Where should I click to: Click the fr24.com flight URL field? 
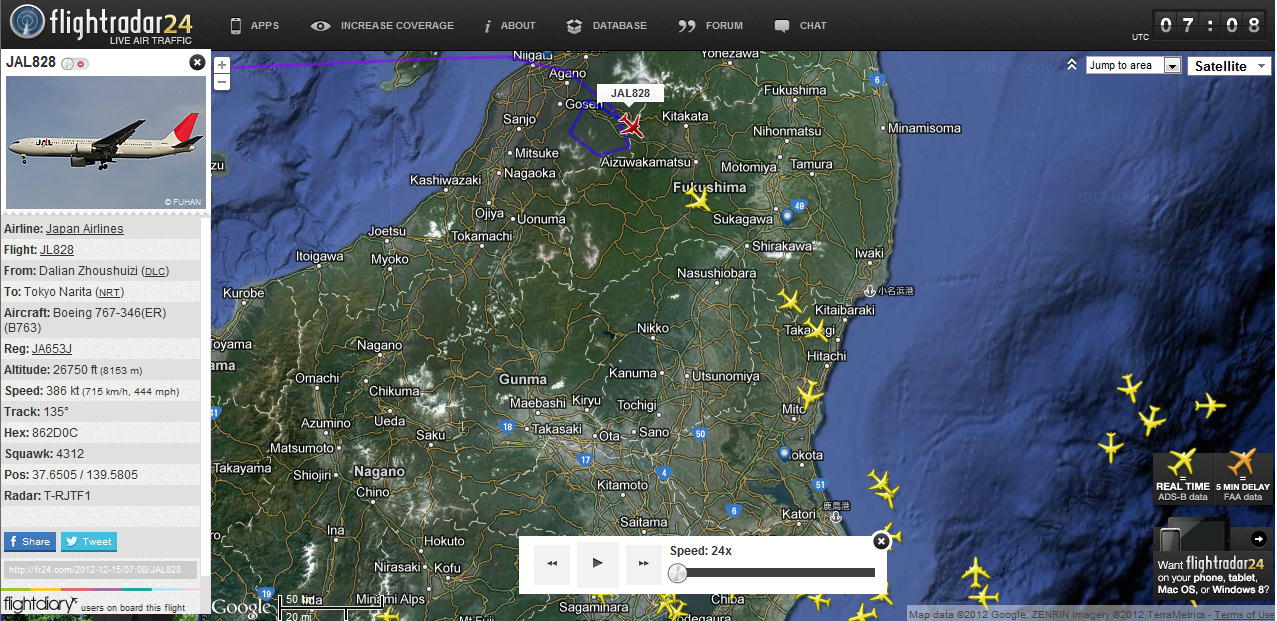point(100,570)
